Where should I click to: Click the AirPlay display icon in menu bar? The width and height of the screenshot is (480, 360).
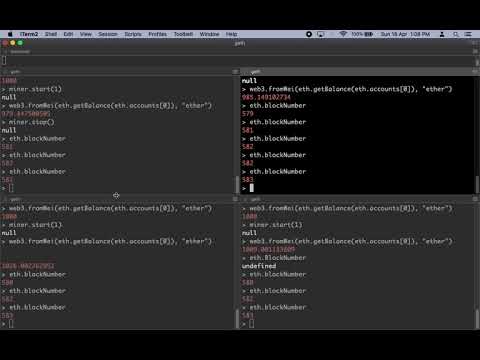click(320, 34)
